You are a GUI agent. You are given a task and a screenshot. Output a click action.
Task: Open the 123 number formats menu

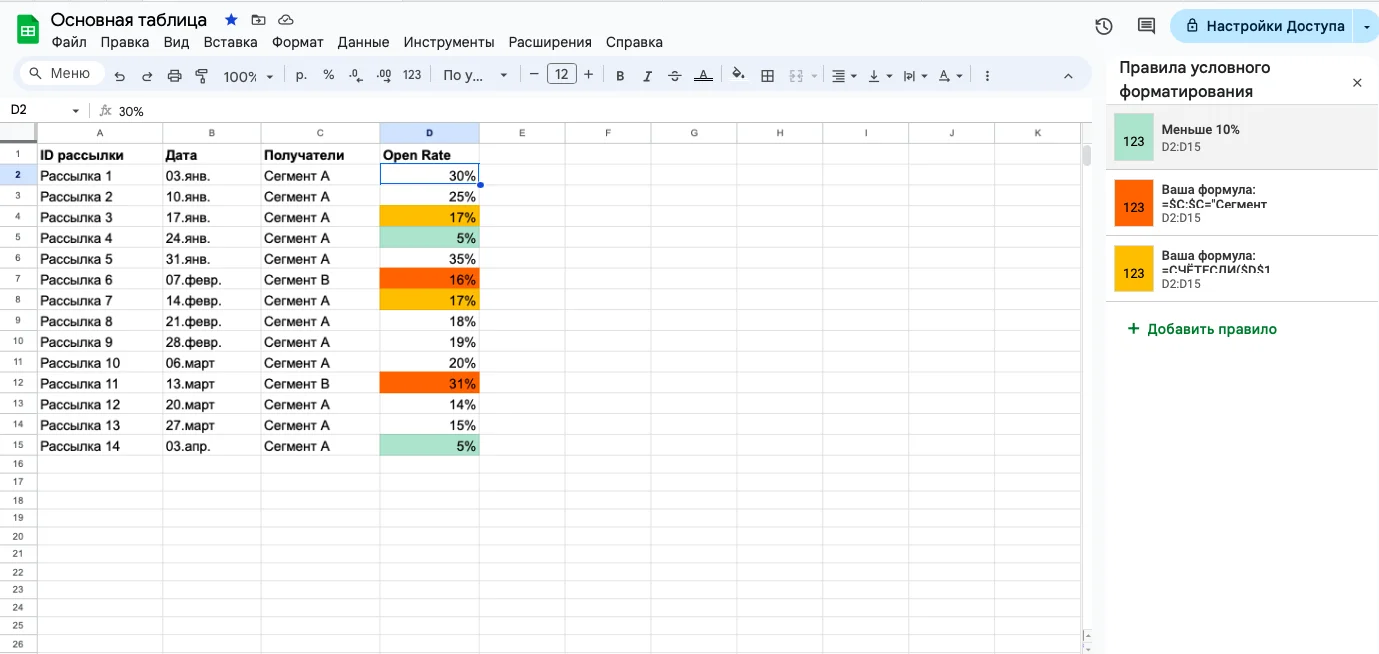pyautogui.click(x=412, y=75)
